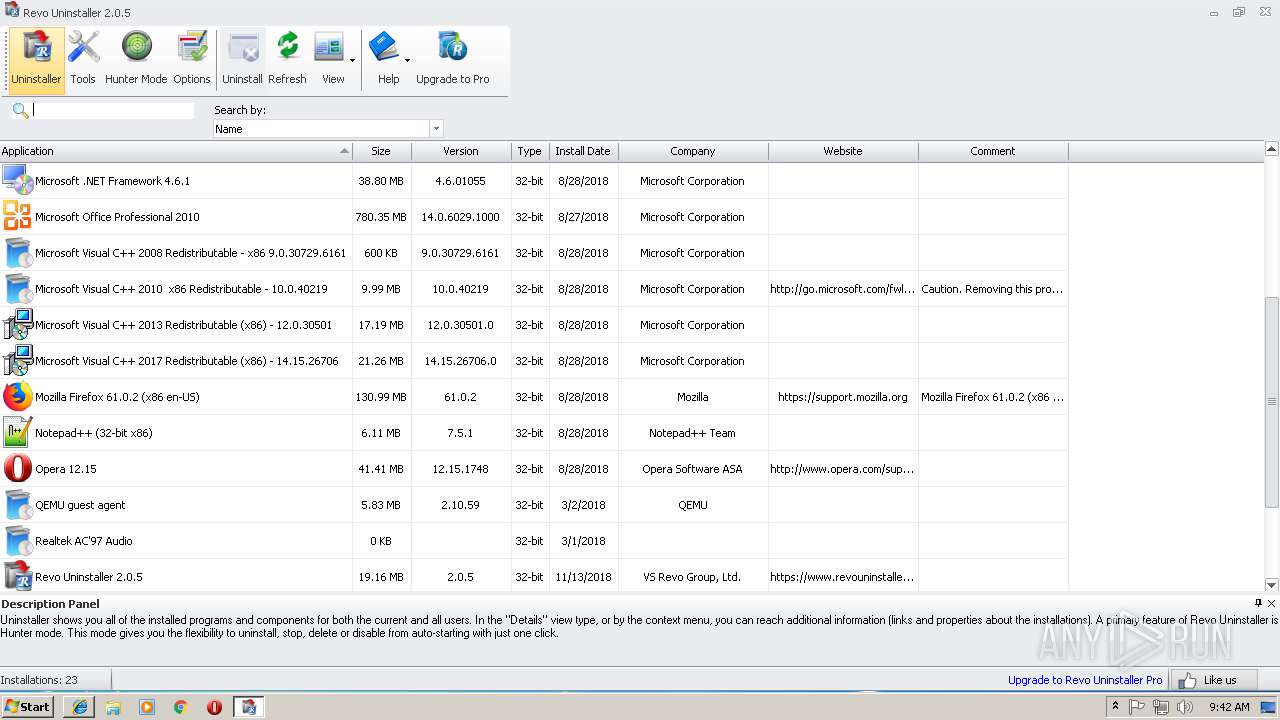Select the Opera 12.15 icon
Viewport: 1280px width, 720px height.
(x=17, y=469)
